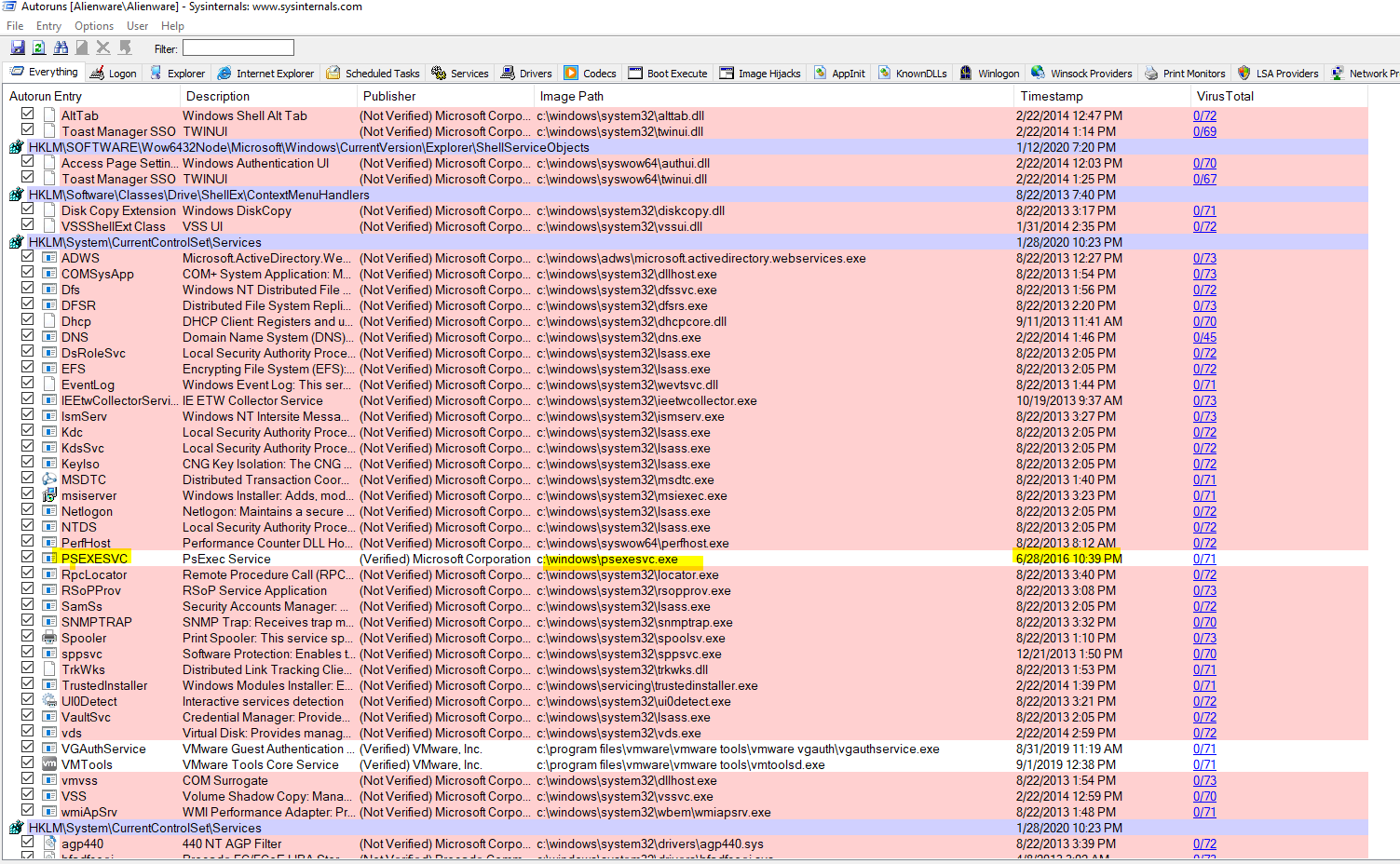Uncheck the Netlogon entry checkbox
The width and height of the screenshot is (1400, 864).
(x=28, y=510)
